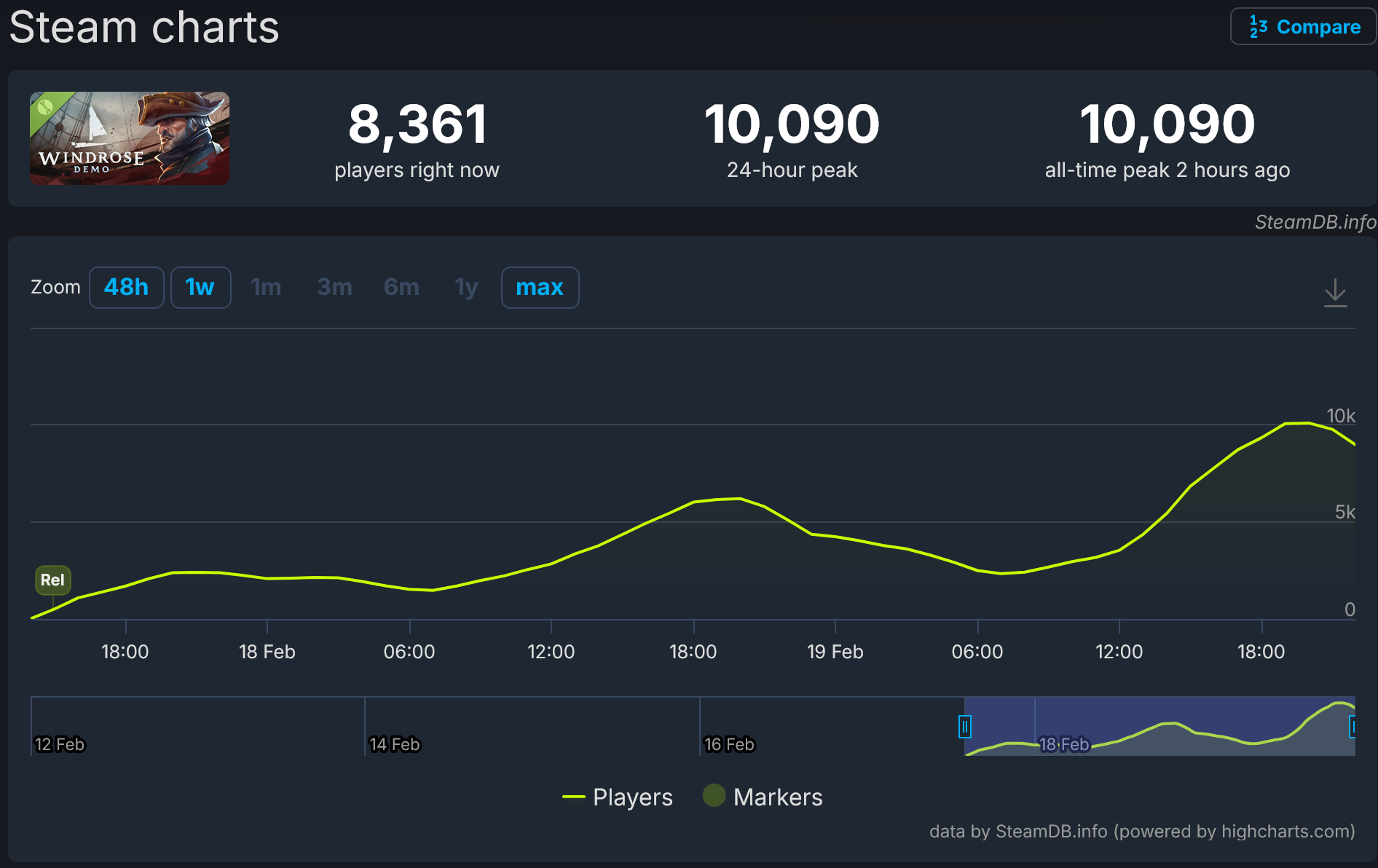Viewport: 1378px width, 868px height.
Task: Click the disabled 1m zoom option
Action: 266,288
